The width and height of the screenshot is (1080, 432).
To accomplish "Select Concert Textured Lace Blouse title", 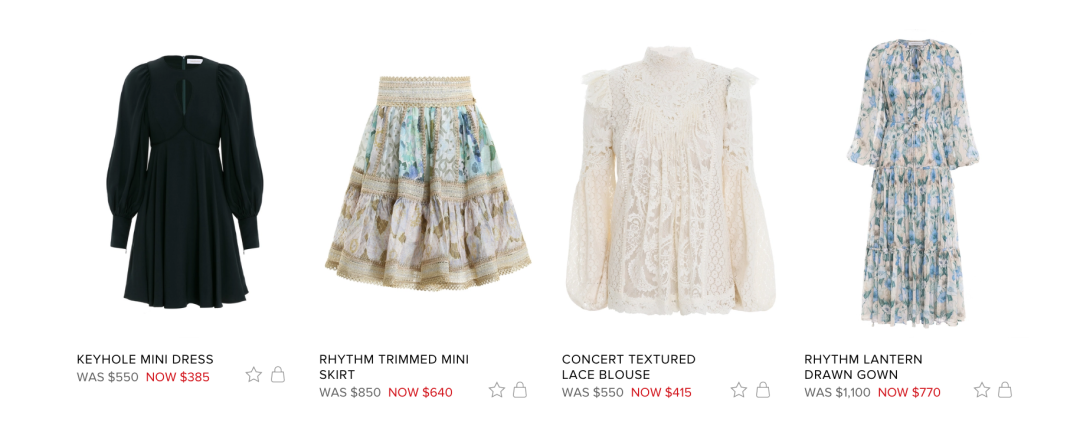I will pos(629,367).
